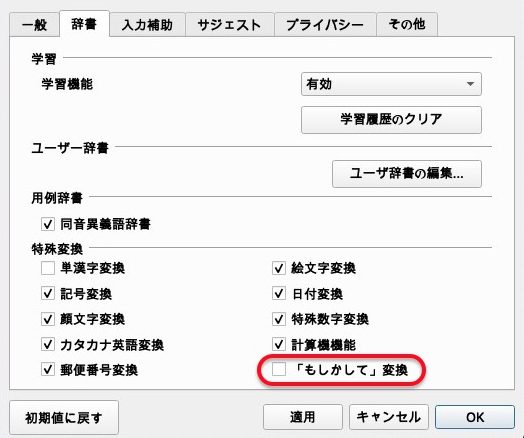Enable 単漢字変換 checkbox
The height and width of the screenshot is (438, 524).
(x=48, y=268)
